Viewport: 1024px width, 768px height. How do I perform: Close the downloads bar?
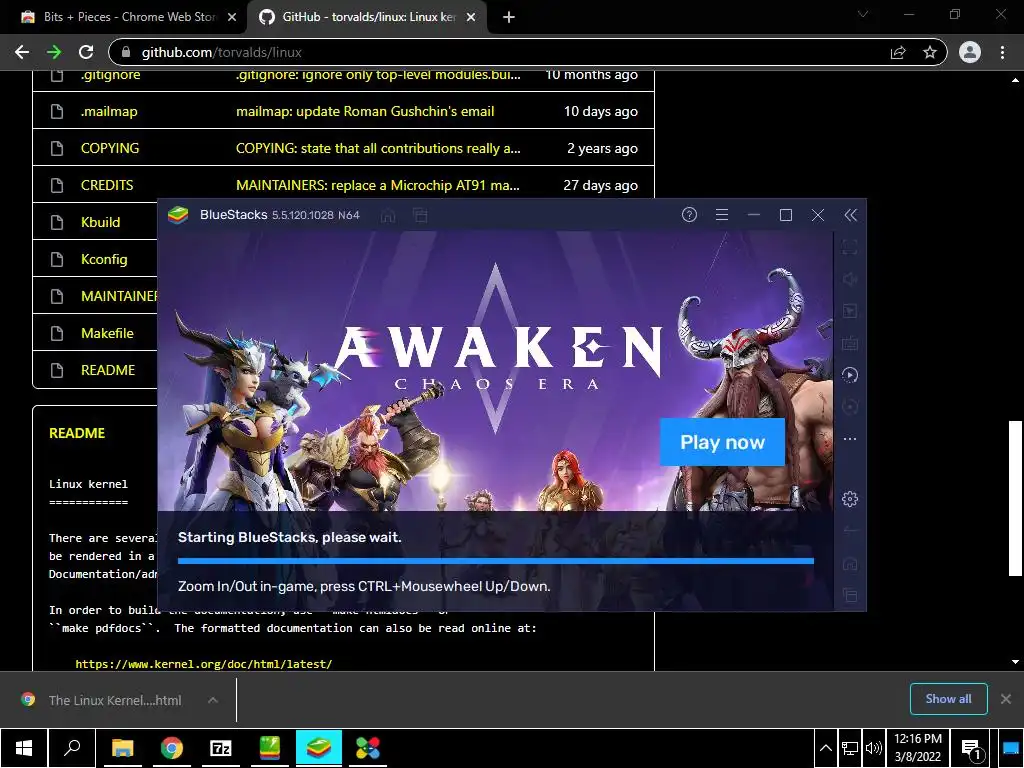[1006, 699]
